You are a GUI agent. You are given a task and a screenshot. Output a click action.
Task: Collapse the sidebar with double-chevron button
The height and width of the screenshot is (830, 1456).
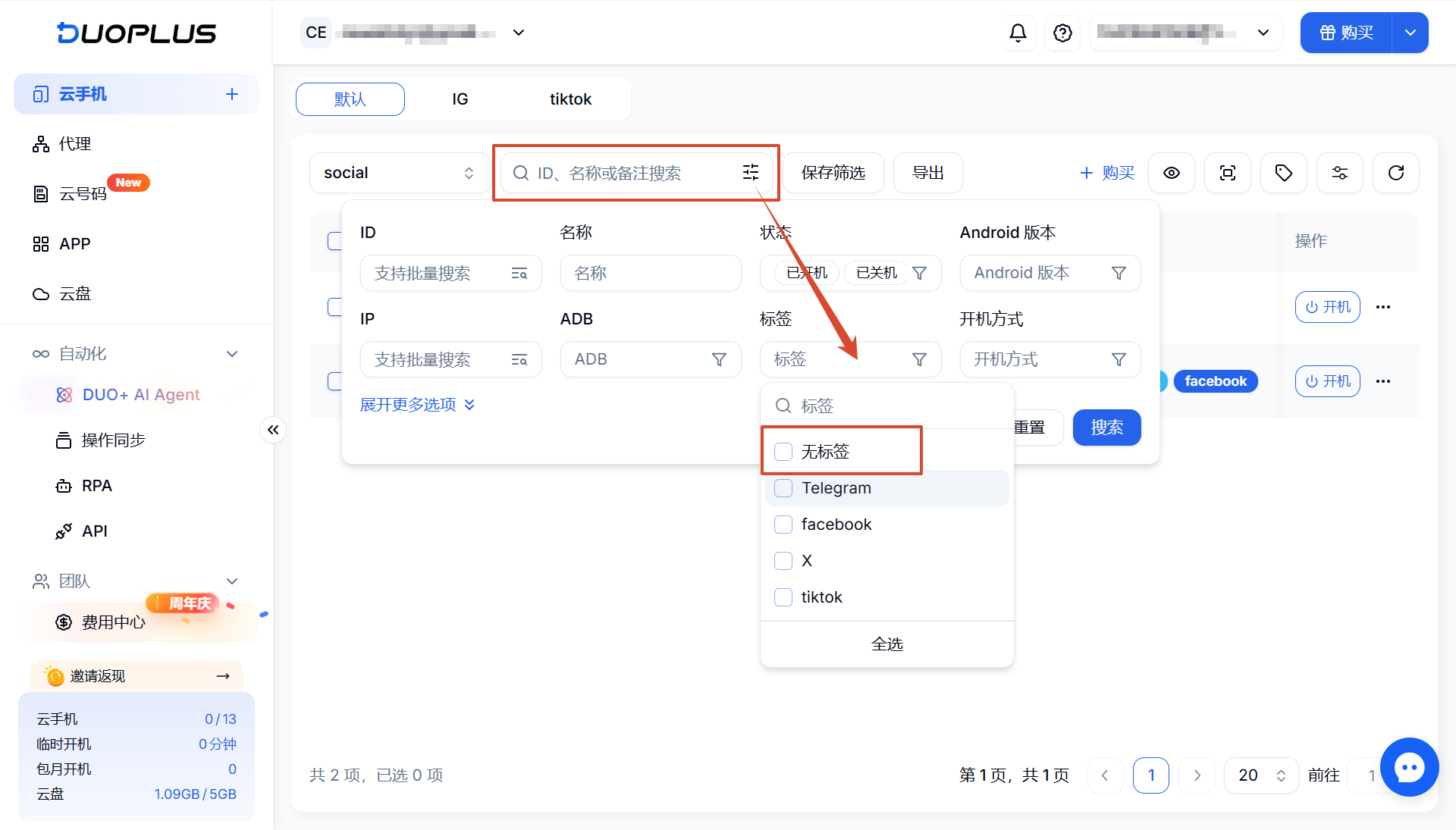[273, 430]
